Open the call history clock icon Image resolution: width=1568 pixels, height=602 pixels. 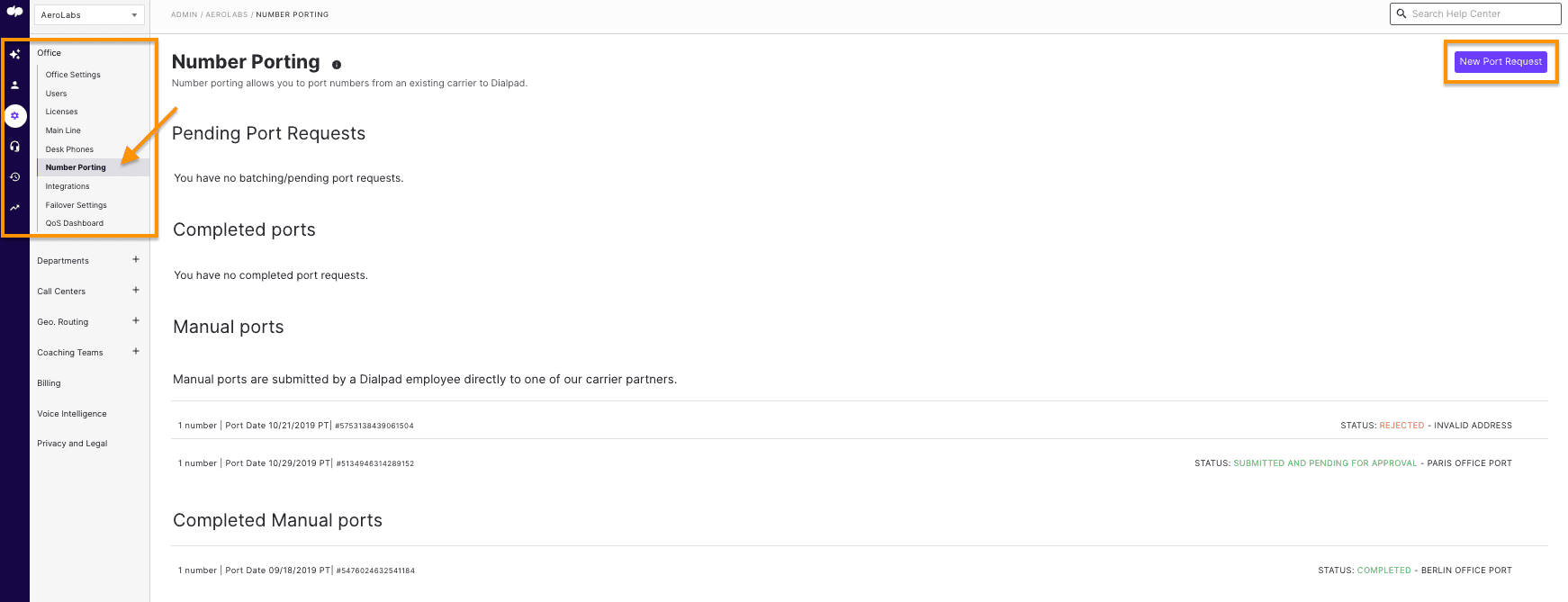pos(14,176)
